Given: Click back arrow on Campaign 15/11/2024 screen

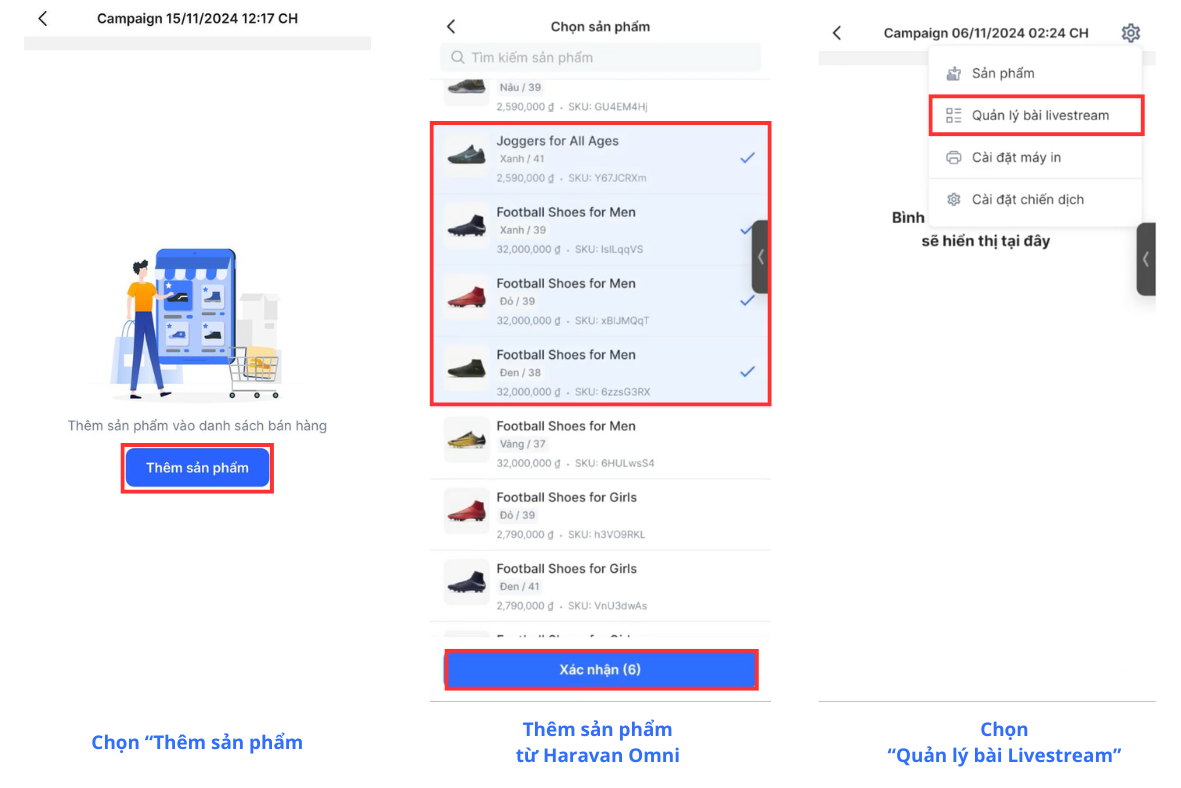Looking at the screenshot, I should pos(43,19).
